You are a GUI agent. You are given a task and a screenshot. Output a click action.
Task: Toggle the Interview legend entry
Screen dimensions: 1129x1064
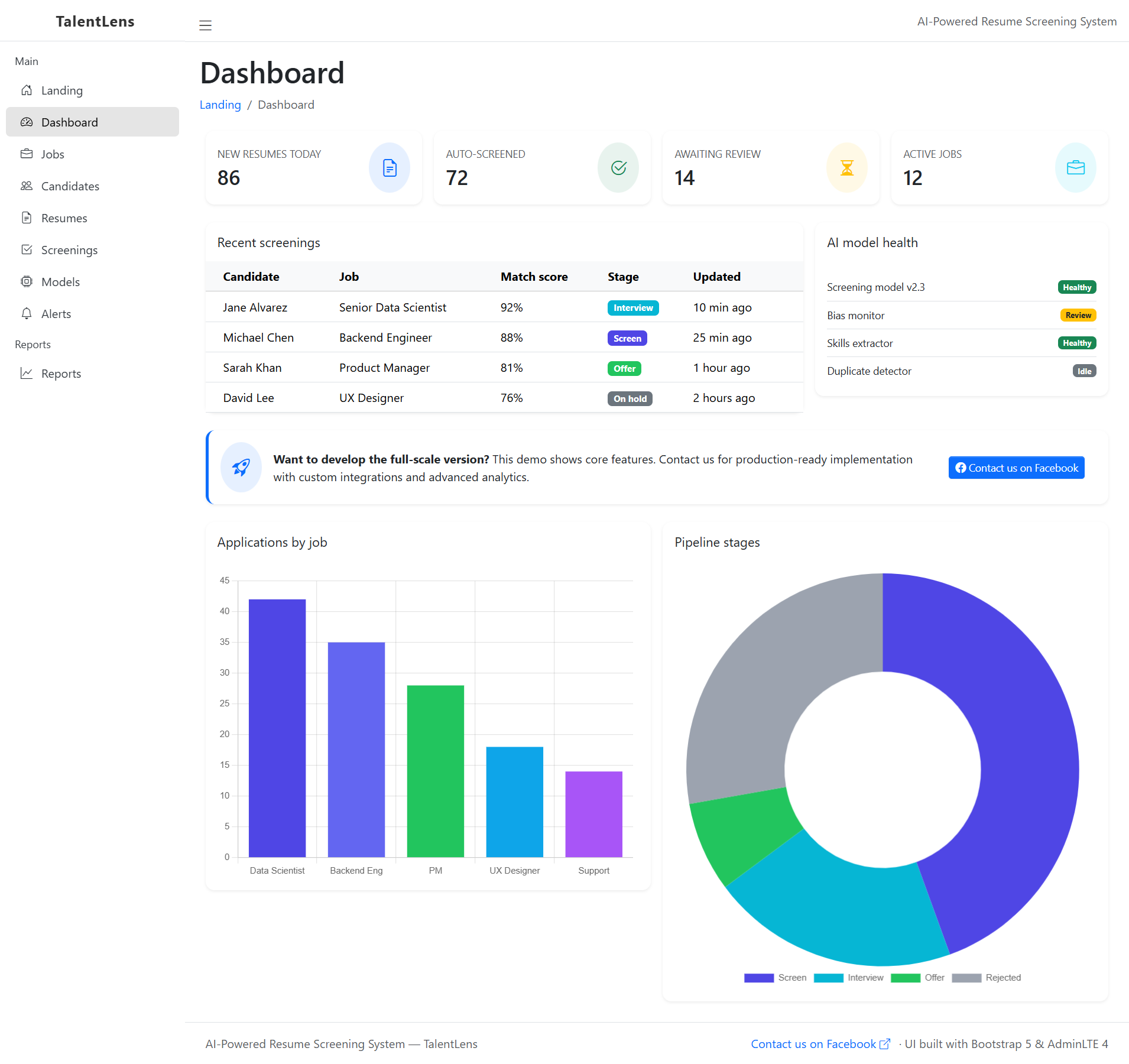(x=848, y=977)
